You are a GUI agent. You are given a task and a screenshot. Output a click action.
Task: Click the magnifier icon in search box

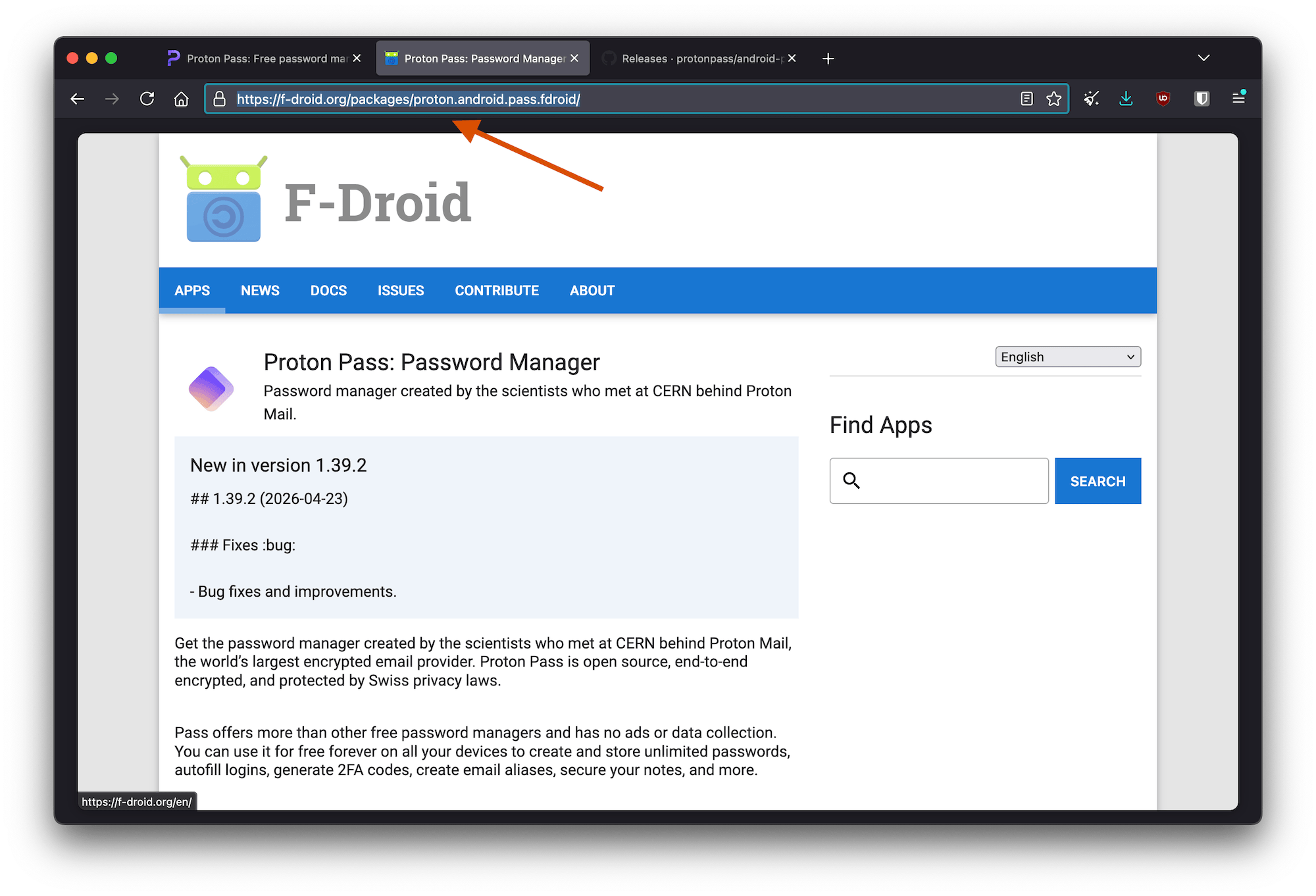click(x=851, y=481)
